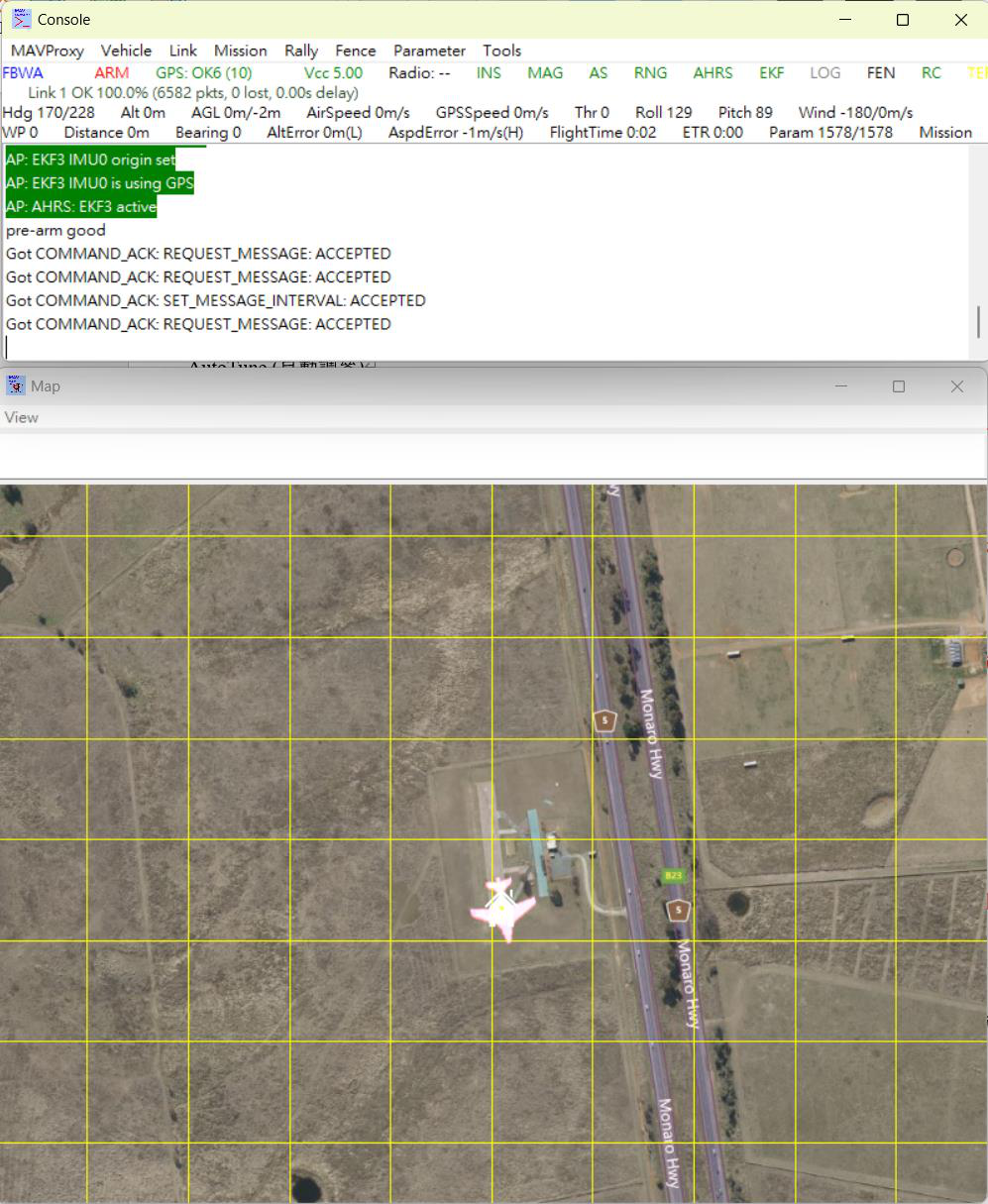
Task: Maximize the Map window
Action: [x=899, y=386]
